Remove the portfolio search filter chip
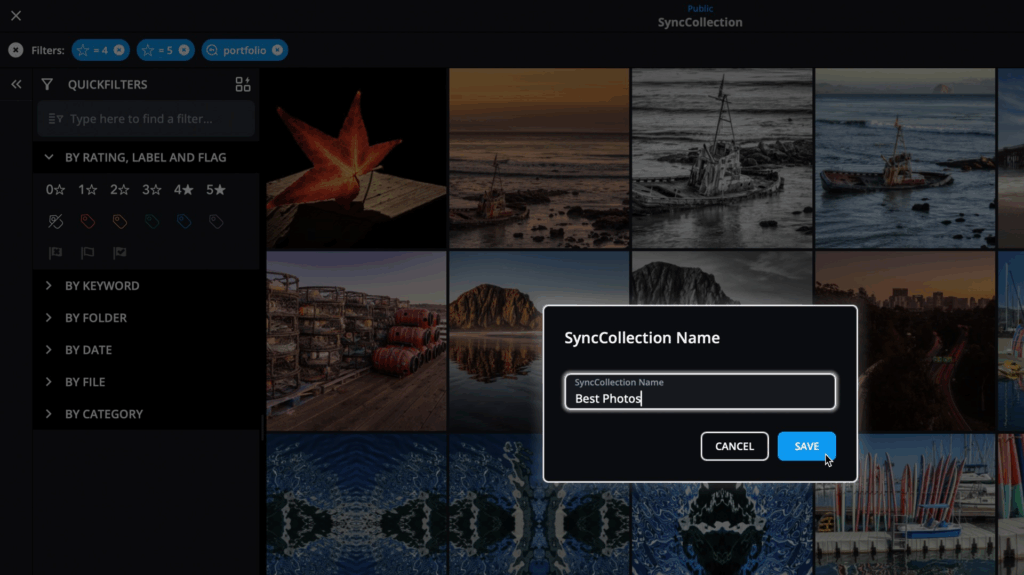 pyautogui.click(x=278, y=50)
